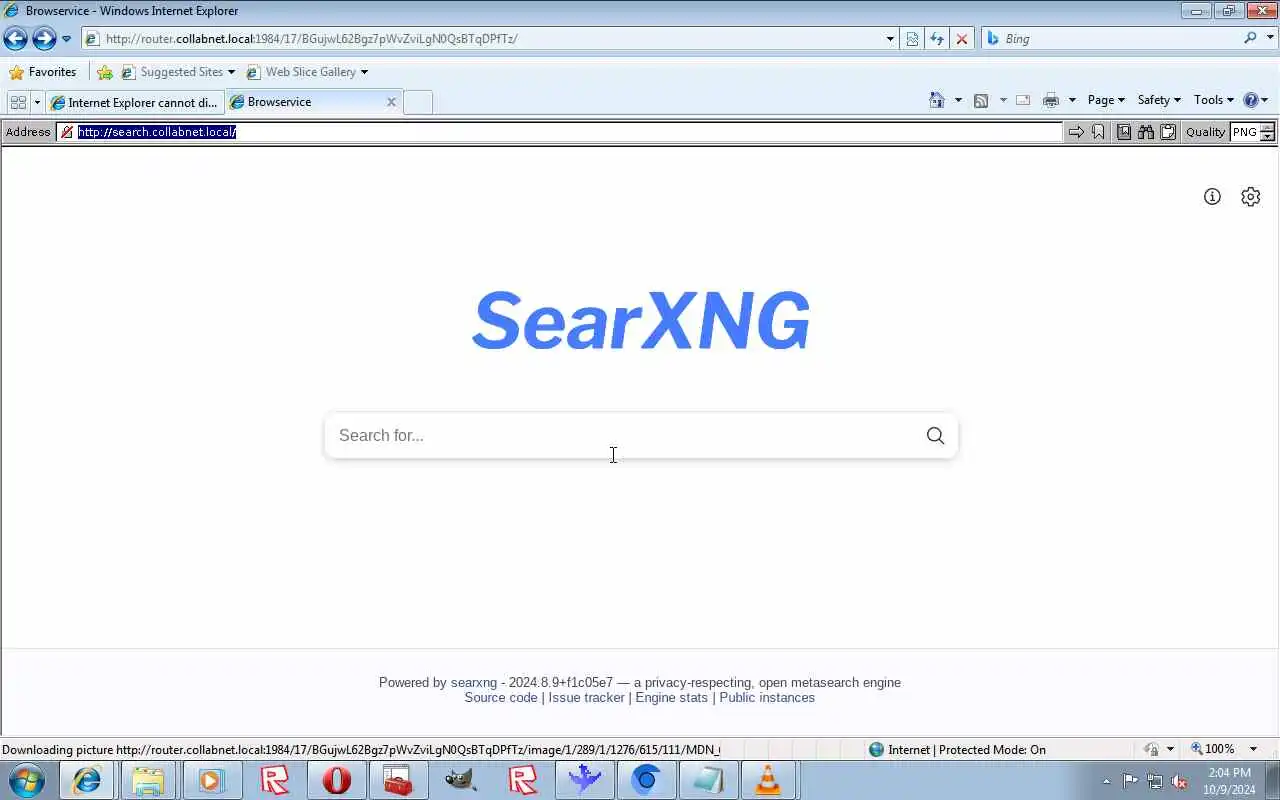The width and height of the screenshot is (1280, 800).
Task: Click the Help question mark icon
Action: [1250, 100]
